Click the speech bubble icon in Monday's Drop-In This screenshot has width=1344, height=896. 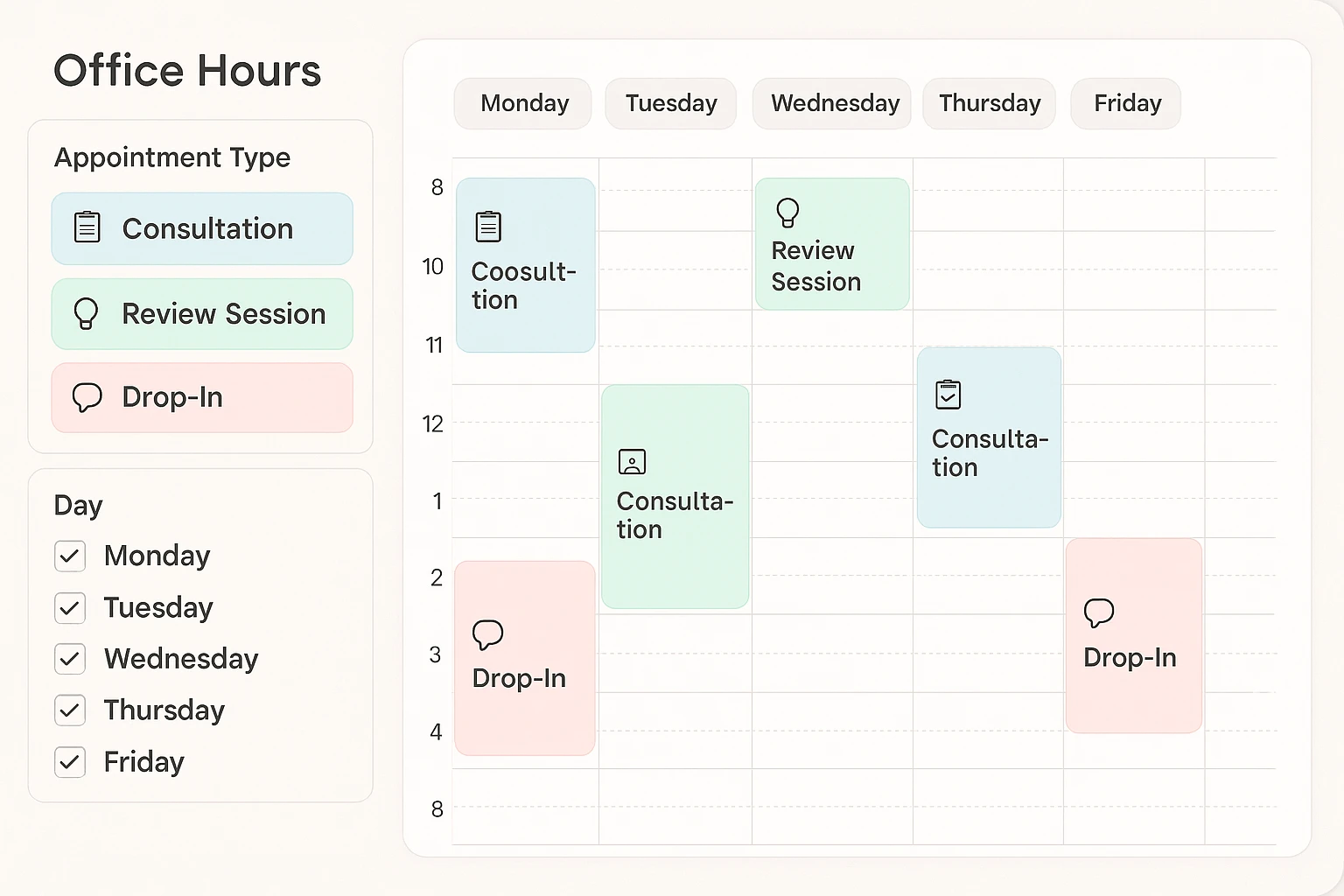487,634
